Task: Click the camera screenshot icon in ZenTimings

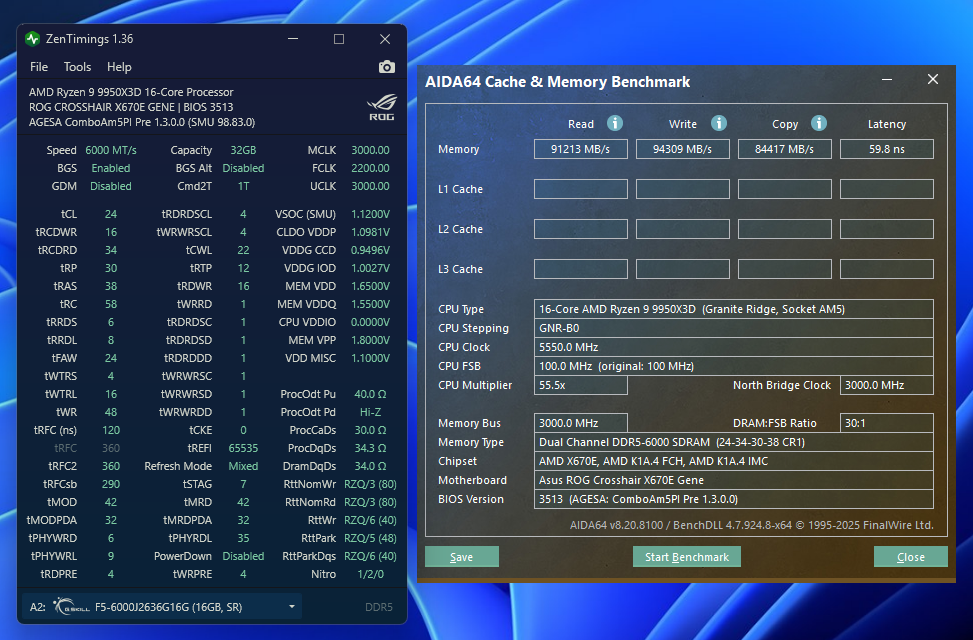Action: pyautogui.click(x=386, y=67)
